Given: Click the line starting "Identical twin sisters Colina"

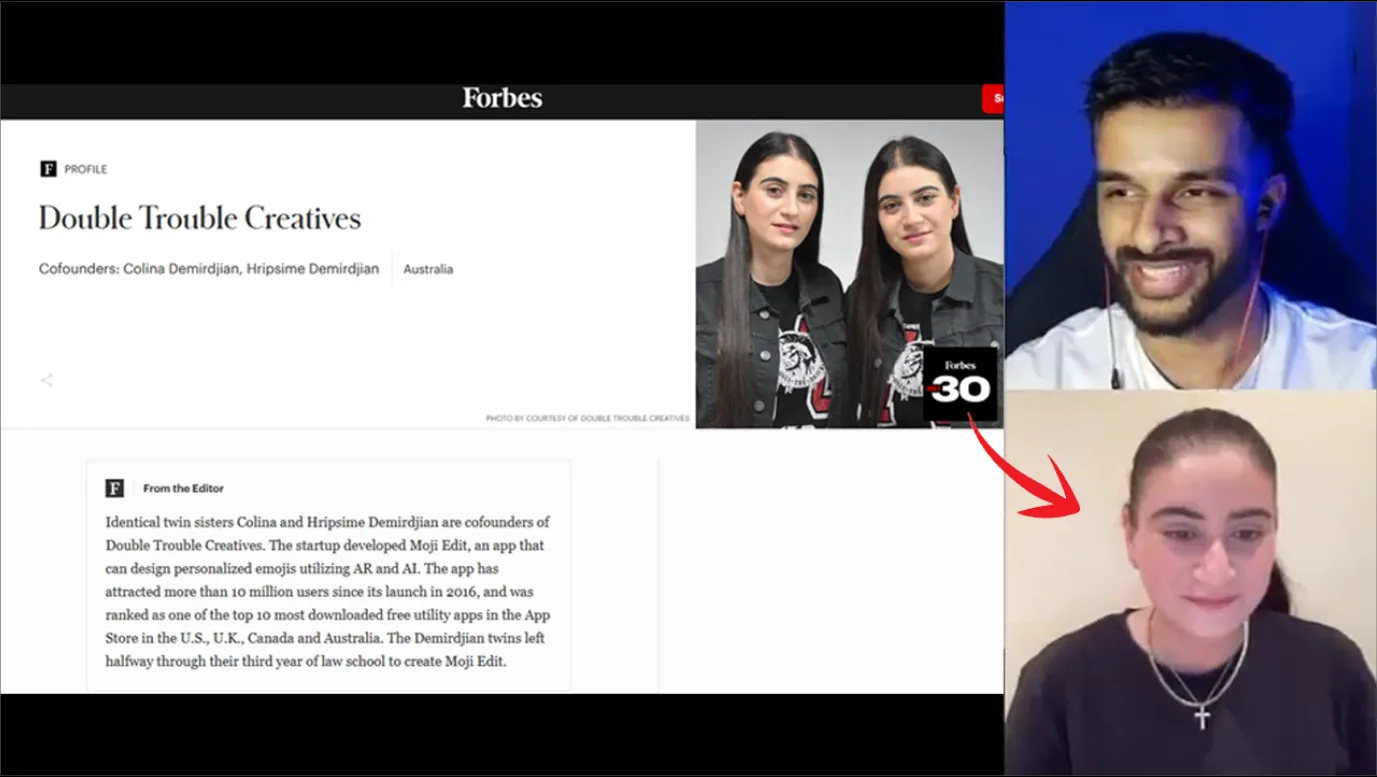Looking at the screenshot, I should [328, 522].
